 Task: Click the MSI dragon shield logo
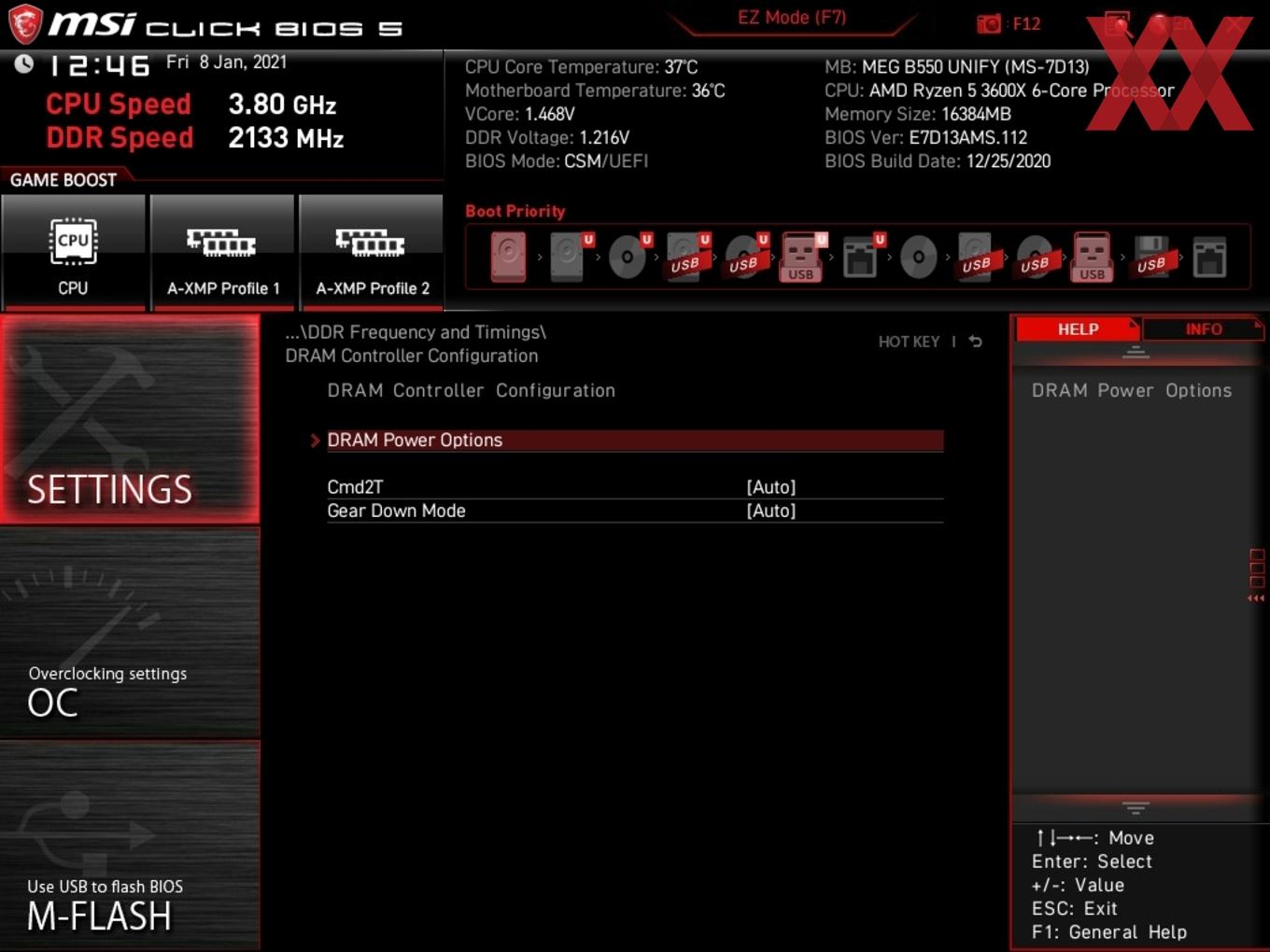pos(25,24)
